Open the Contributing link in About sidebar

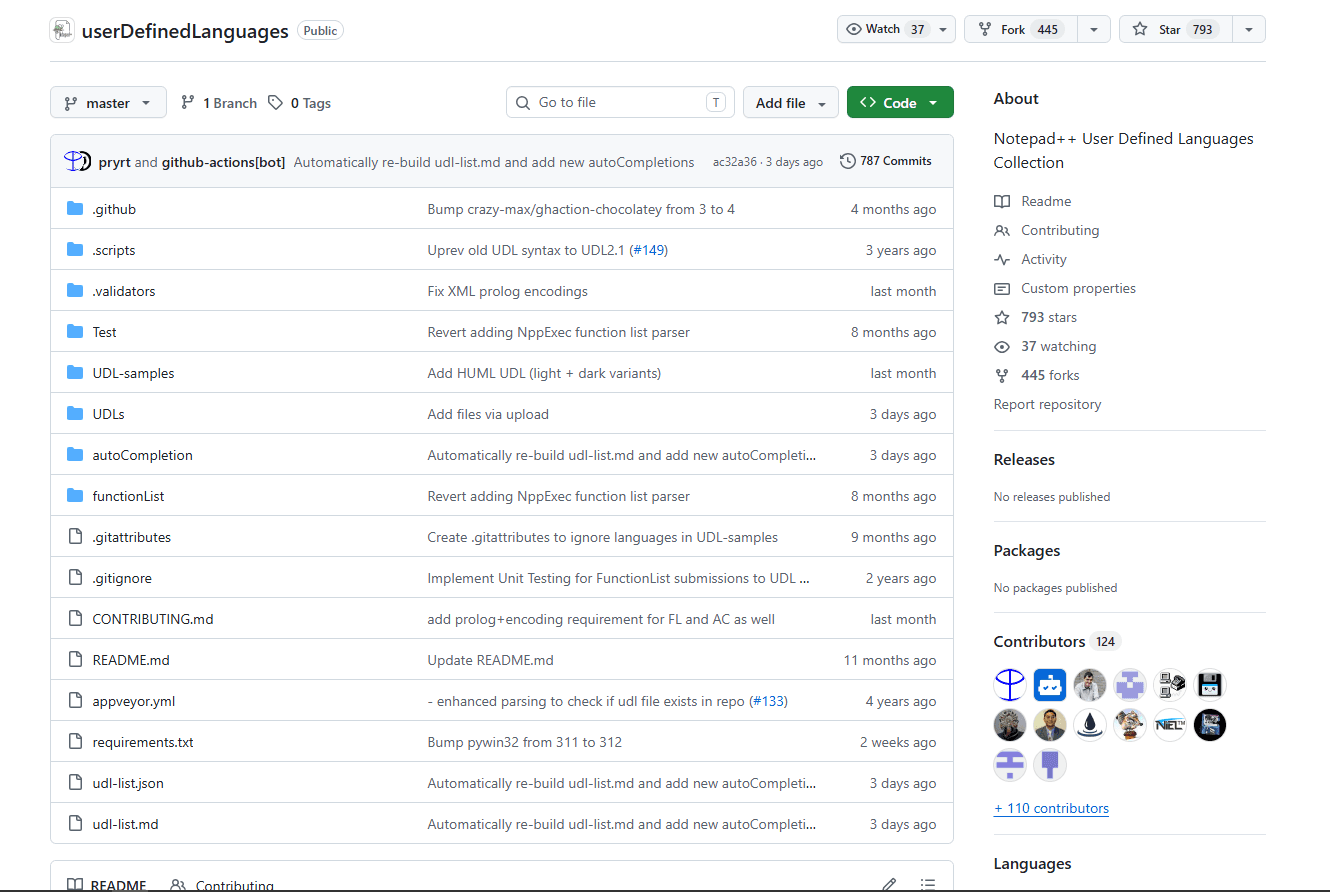pos(1060,230)
